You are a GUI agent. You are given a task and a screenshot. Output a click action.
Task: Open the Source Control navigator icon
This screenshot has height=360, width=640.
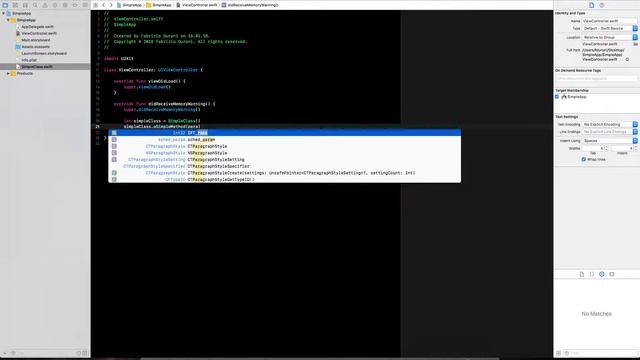point(15,5)
